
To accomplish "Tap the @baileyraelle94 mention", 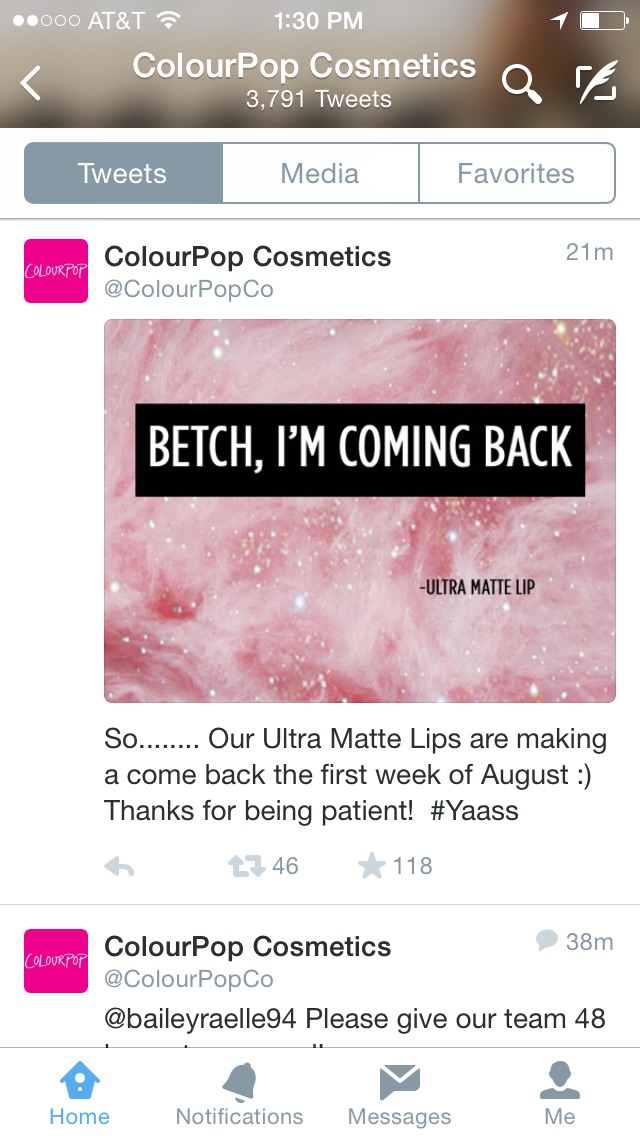I will tap(200, 1019).
